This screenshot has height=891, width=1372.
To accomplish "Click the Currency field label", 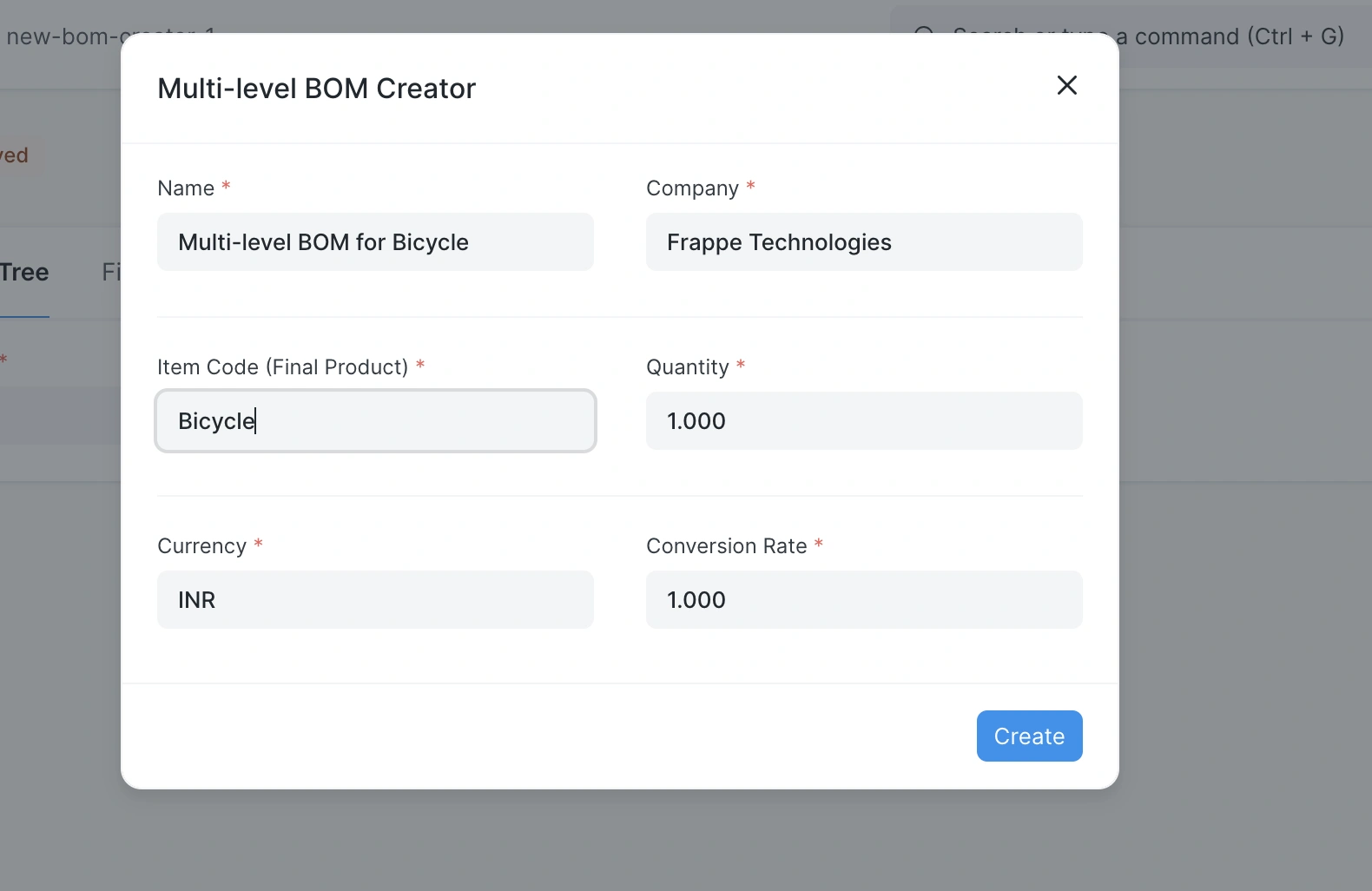I will coord(201,546).
